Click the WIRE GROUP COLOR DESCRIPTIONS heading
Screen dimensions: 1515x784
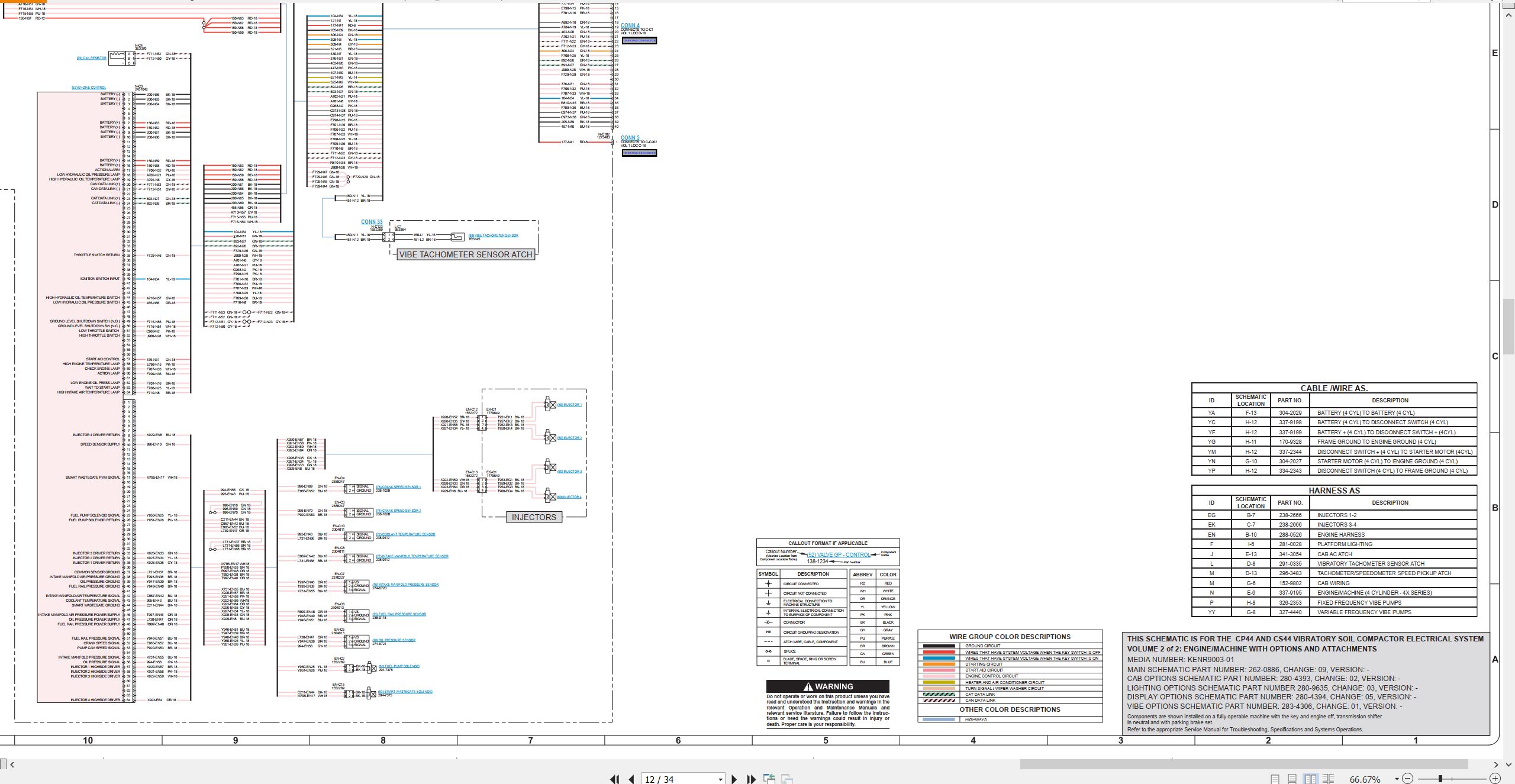coord(1010,637)
